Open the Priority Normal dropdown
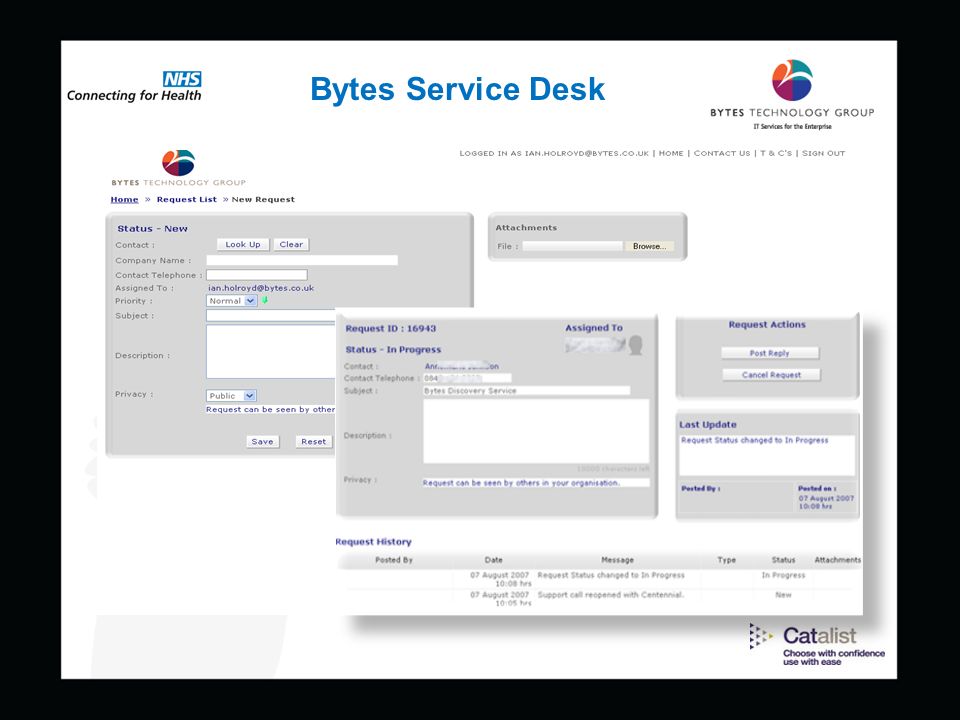 pyautogui.click(x=231, y=301)
